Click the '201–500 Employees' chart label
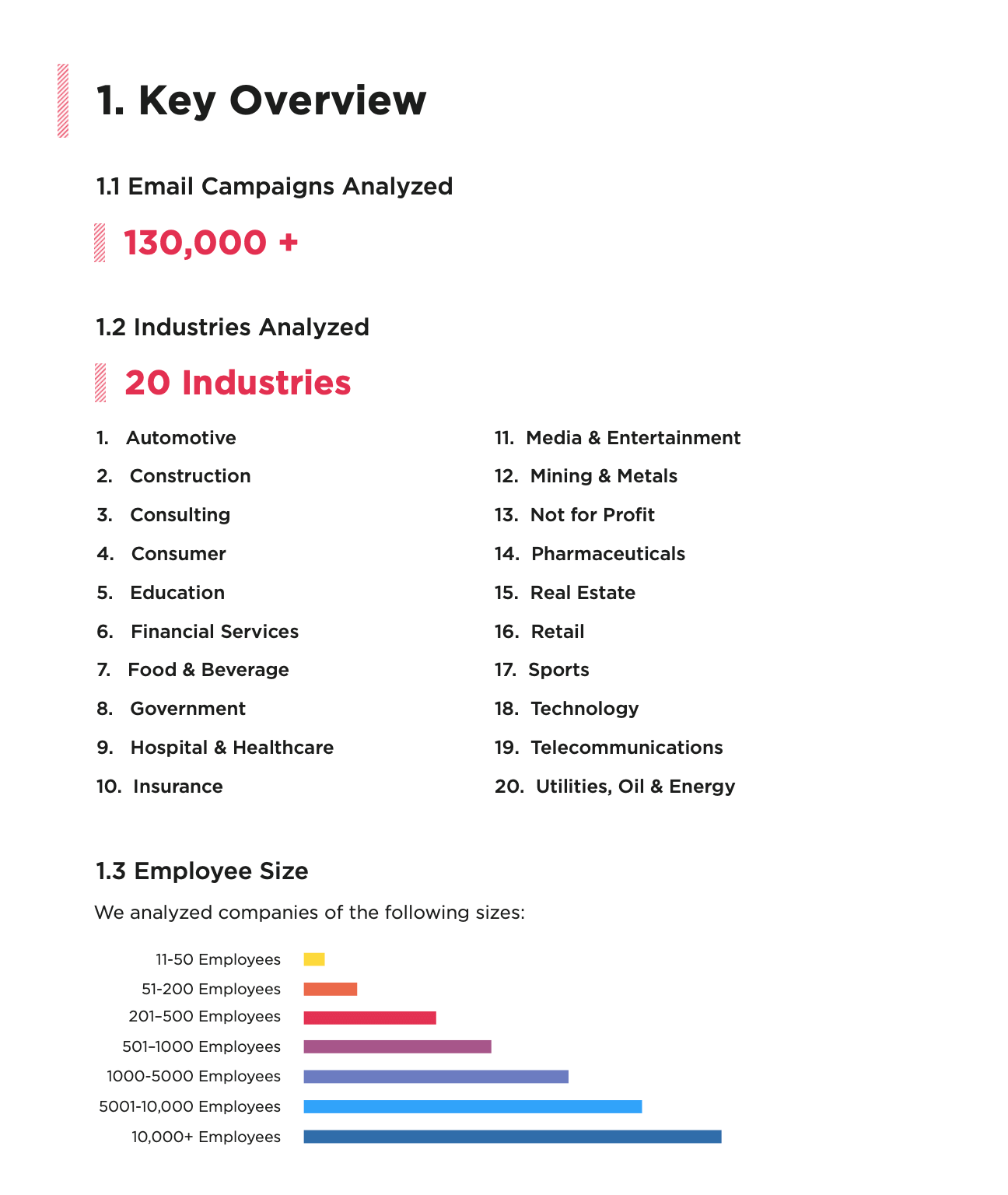The image size is (1008, 1195). [x=205, y=1017]
